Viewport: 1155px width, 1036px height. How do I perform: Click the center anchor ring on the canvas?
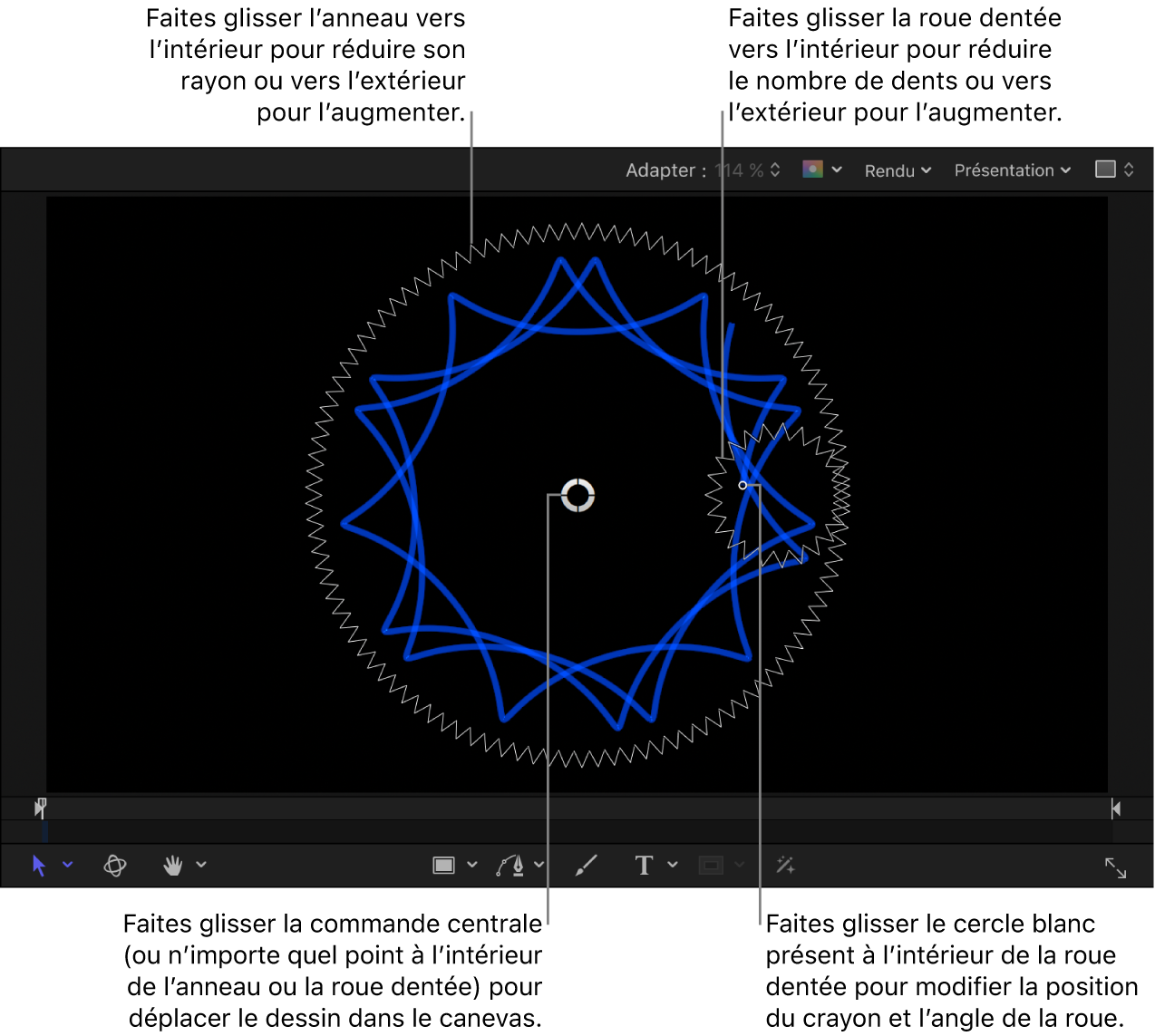click(577, 496)
